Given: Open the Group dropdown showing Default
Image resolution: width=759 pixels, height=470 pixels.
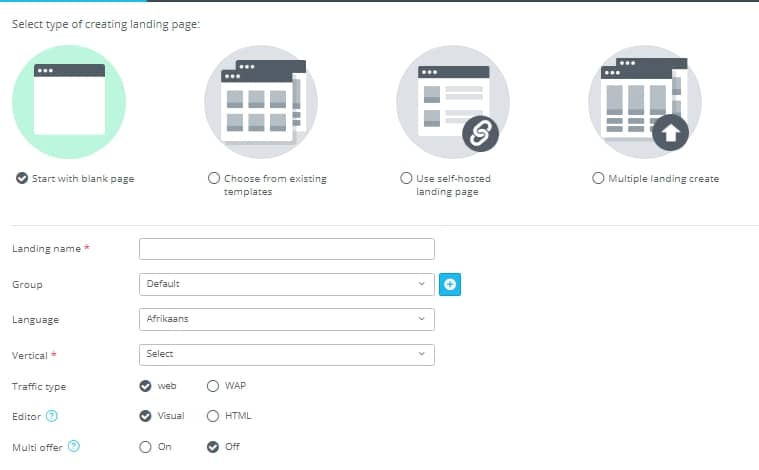Looking at the screenshot, I should click(287, 284).
